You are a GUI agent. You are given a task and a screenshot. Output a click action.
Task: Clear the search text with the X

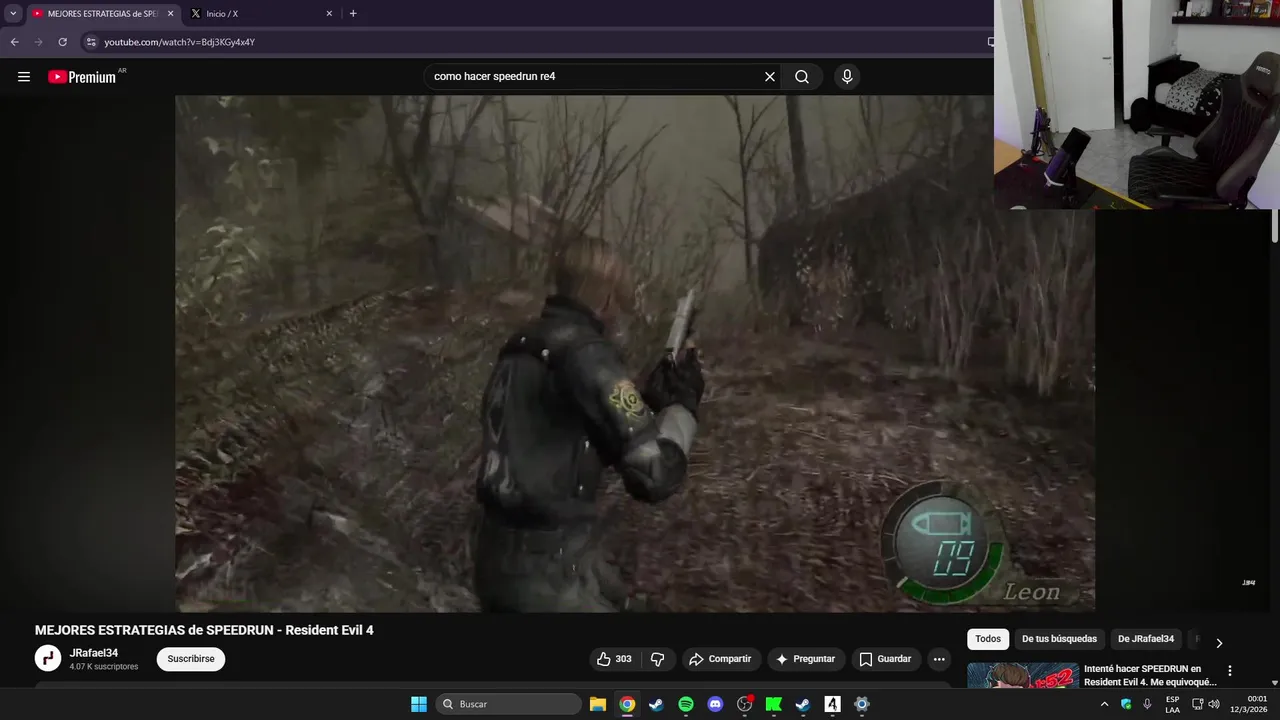click(770, 77)
